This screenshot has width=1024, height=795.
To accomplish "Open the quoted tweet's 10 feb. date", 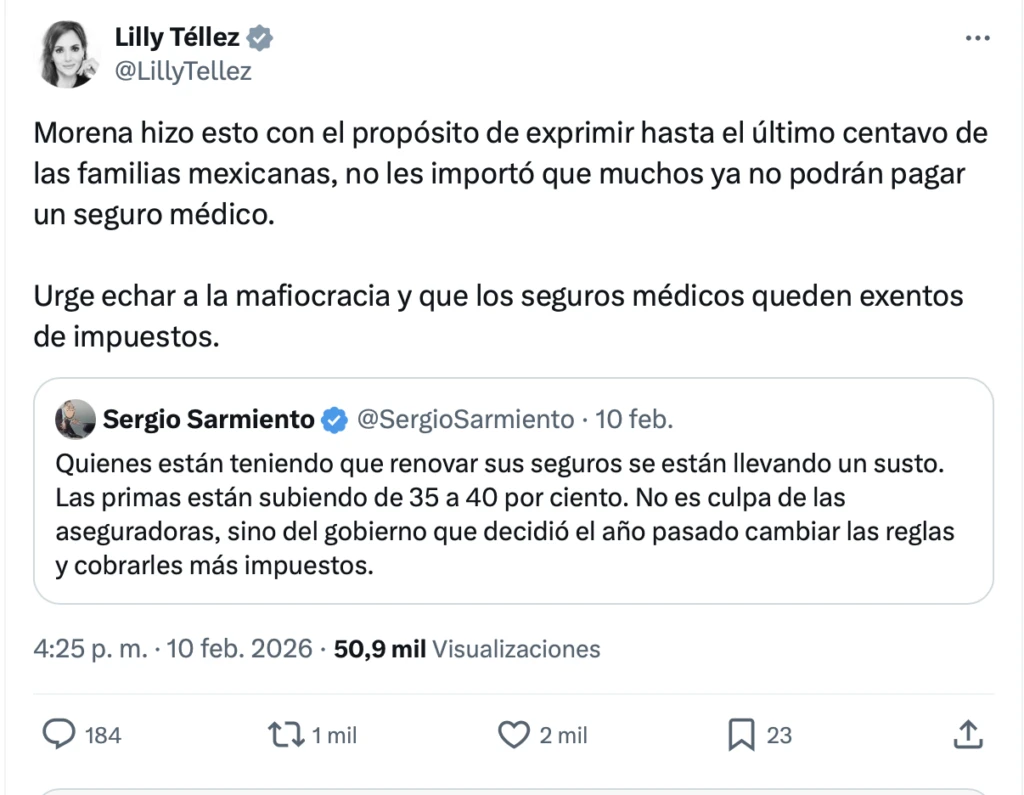I will point(634,420).
